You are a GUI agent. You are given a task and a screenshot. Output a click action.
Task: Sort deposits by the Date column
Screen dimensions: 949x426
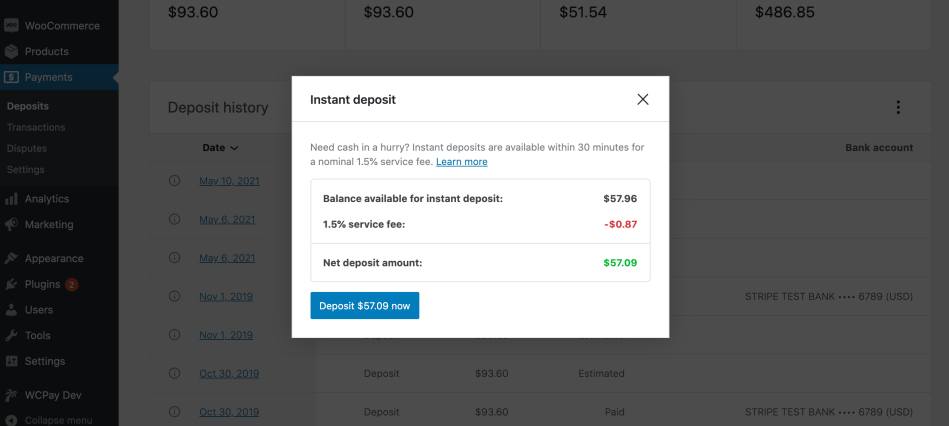tap(220, 148)
